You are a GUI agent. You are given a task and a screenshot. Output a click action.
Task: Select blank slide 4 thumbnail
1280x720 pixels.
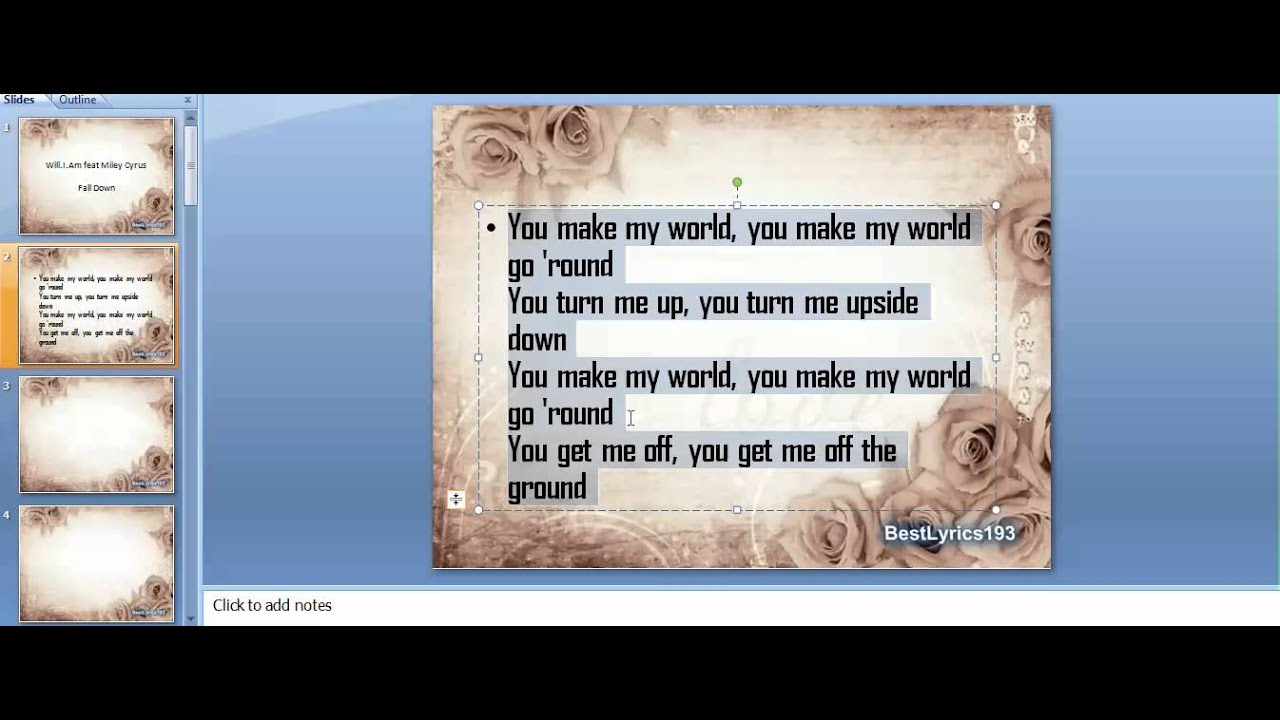tap(97, 563)
